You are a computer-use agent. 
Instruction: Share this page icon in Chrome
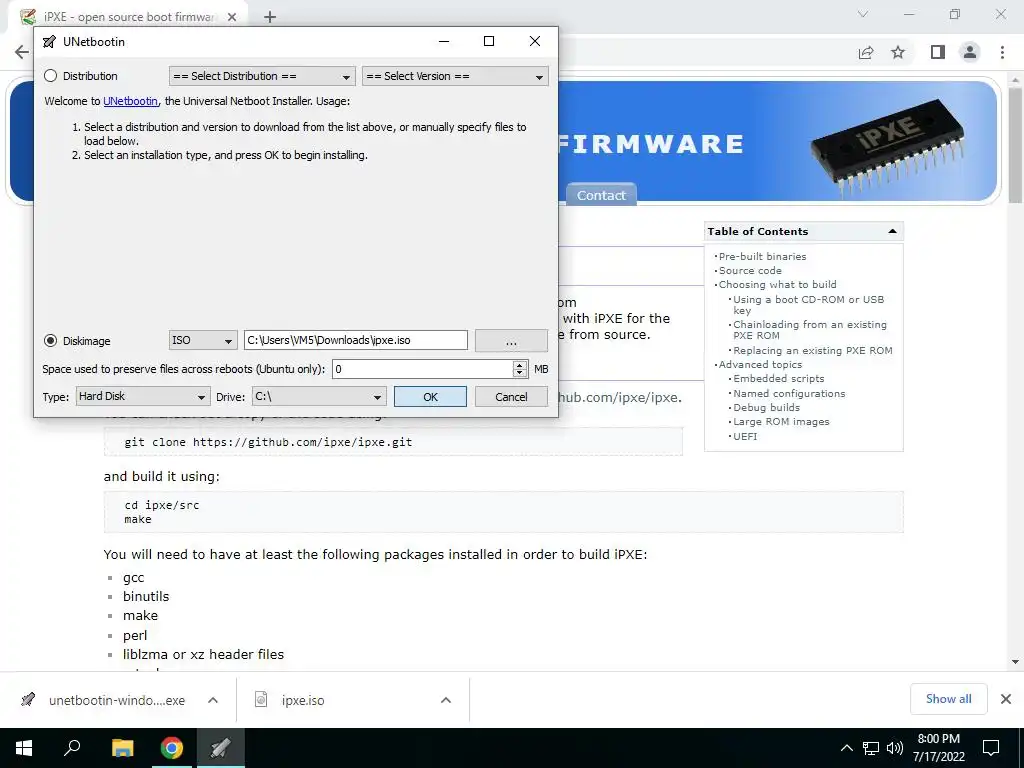866,52
